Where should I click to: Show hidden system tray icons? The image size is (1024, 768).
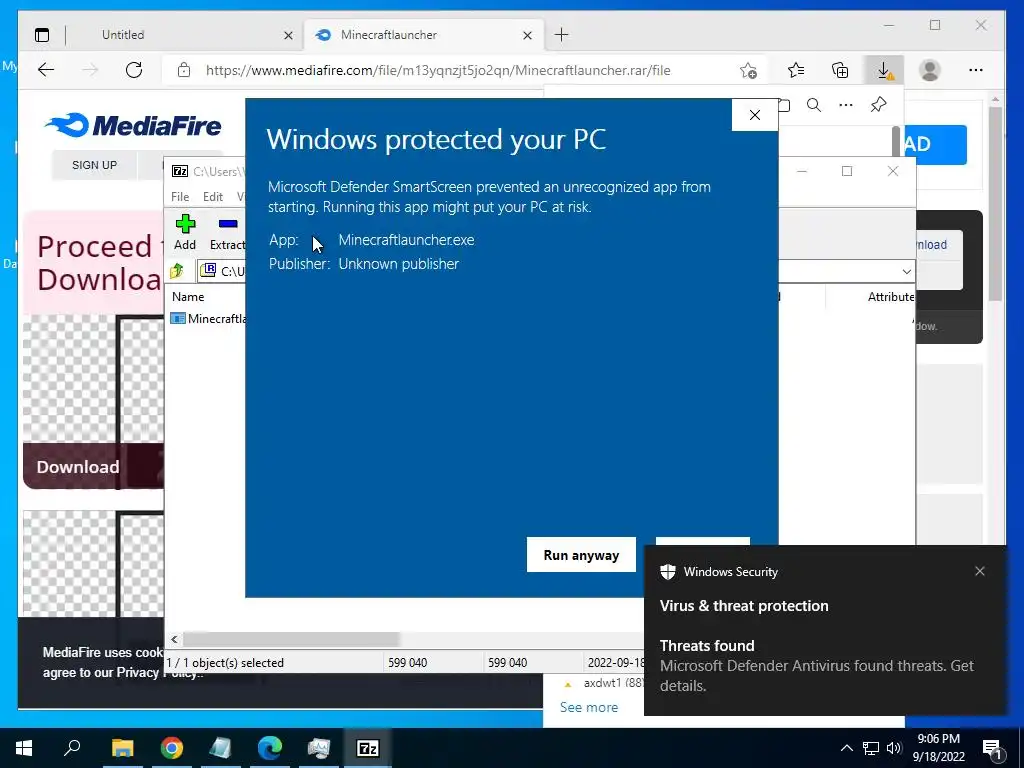click(846, 748)
